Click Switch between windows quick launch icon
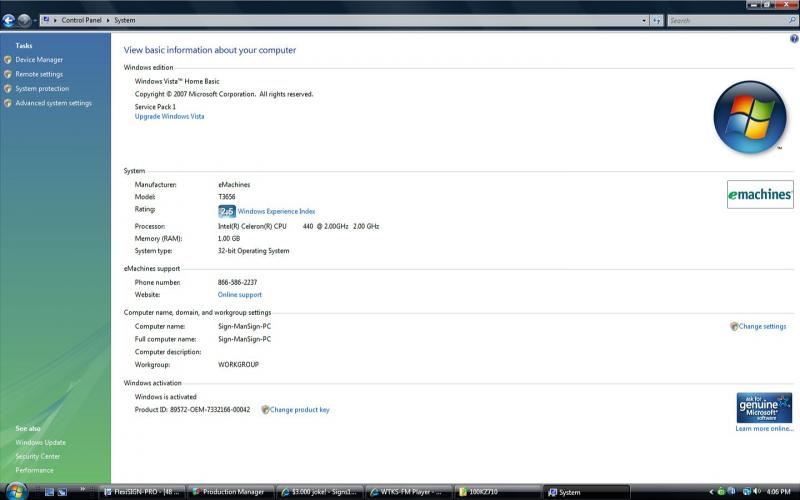The width and height of the screenshot is (800, 500). pyautogui.click(x=63, y=492)
